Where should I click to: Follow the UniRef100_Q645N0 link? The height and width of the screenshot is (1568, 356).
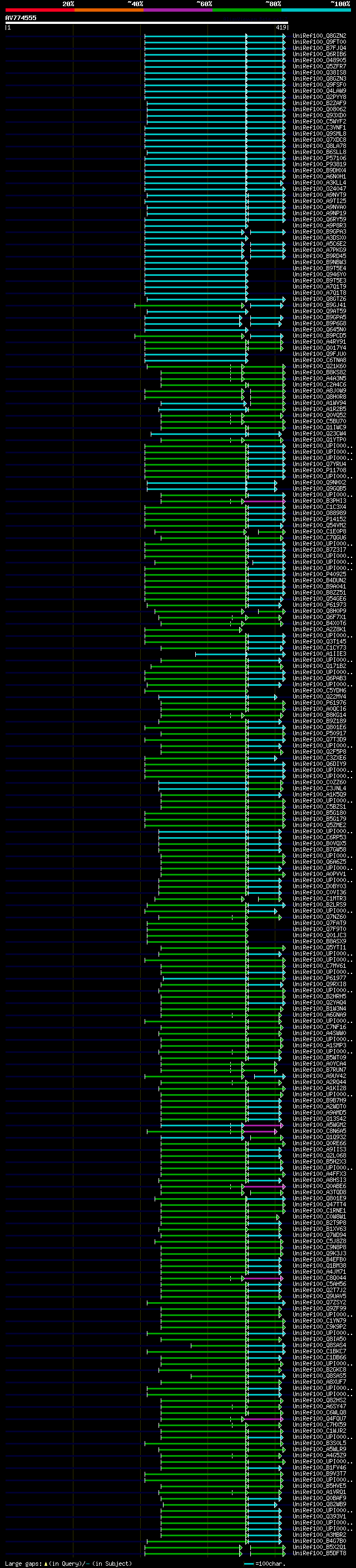[319, 329]
